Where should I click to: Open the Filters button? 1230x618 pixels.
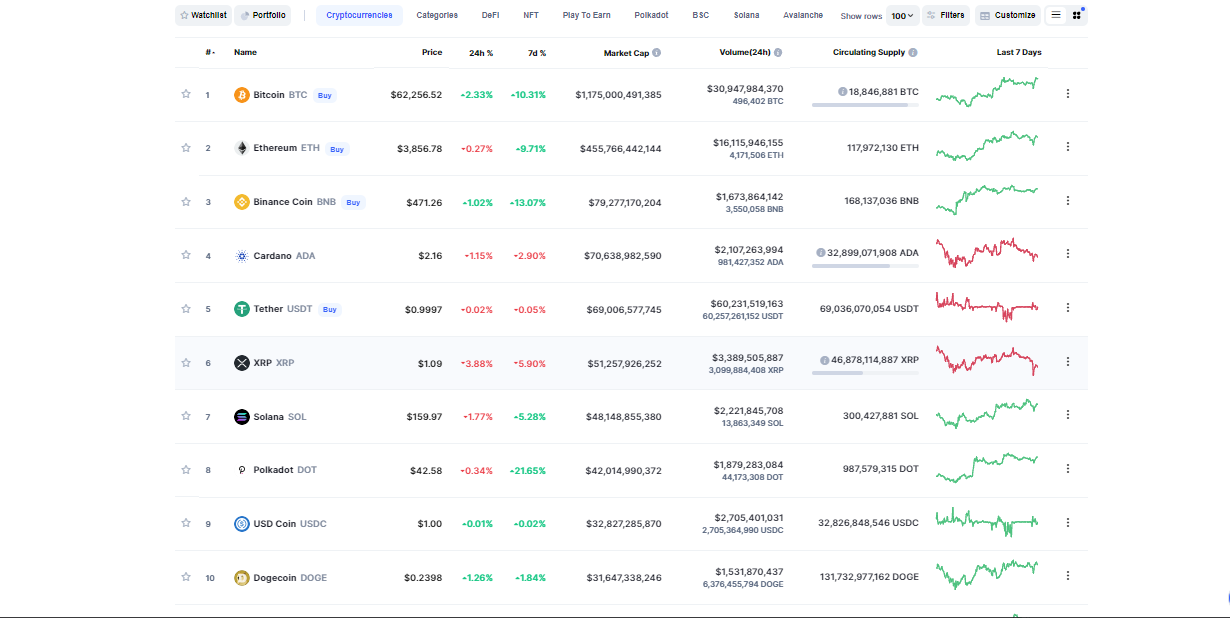point(946,15)
